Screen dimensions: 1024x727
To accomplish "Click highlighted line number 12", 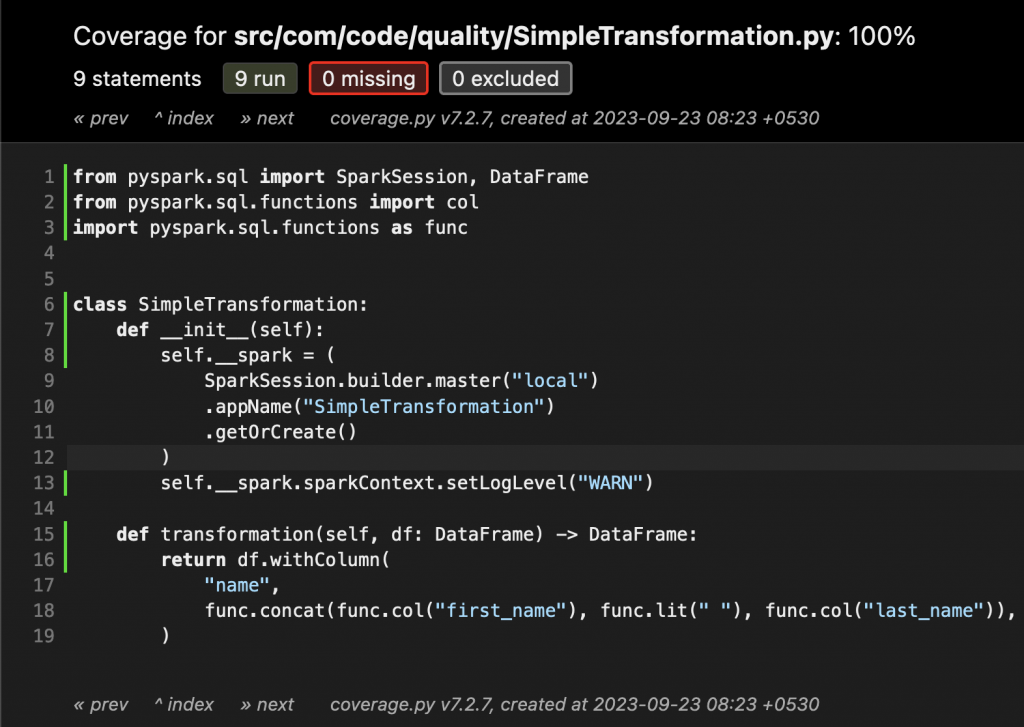I will pyautogui.click(x=44, y=458).
